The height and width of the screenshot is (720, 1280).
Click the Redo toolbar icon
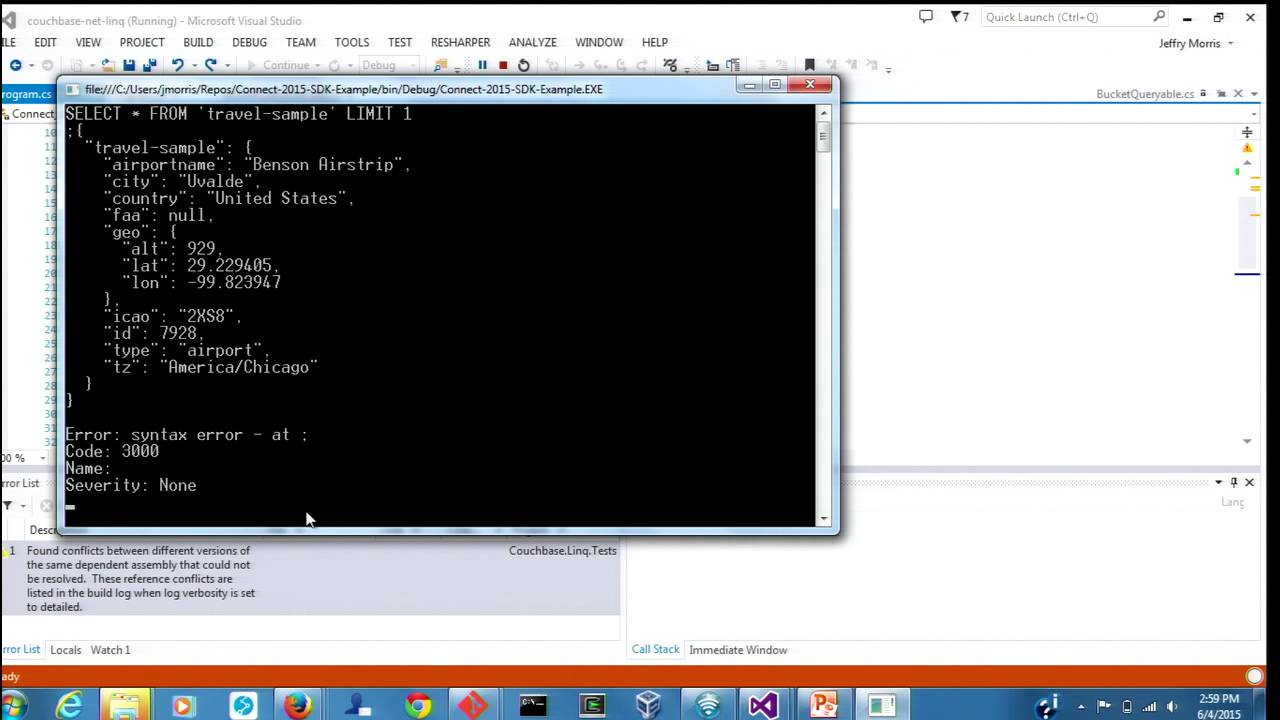click(210, 65)
